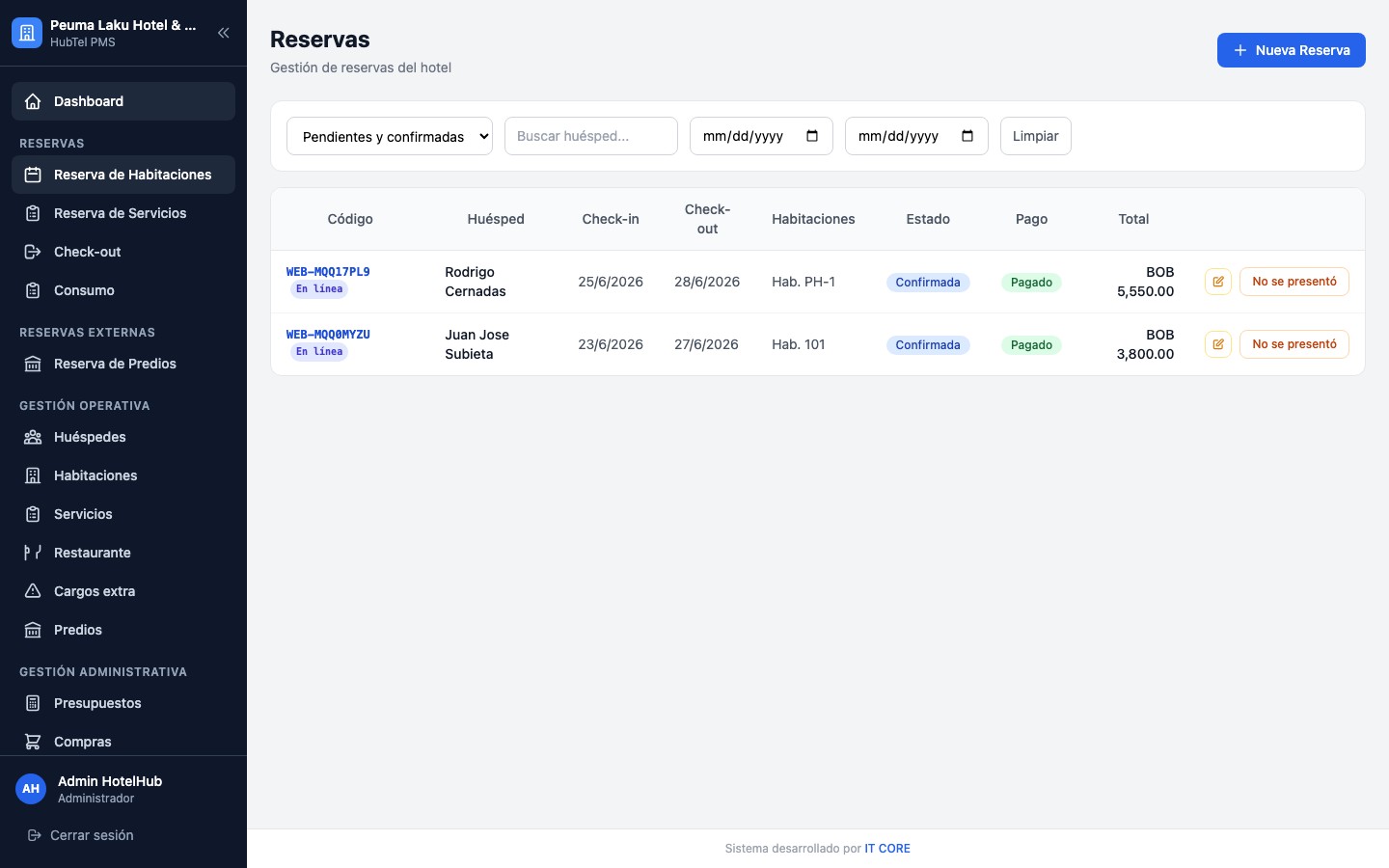Click plus icon on Nueva Reserva button
Screen dimensions: 1389x868
click(1240, 50)
